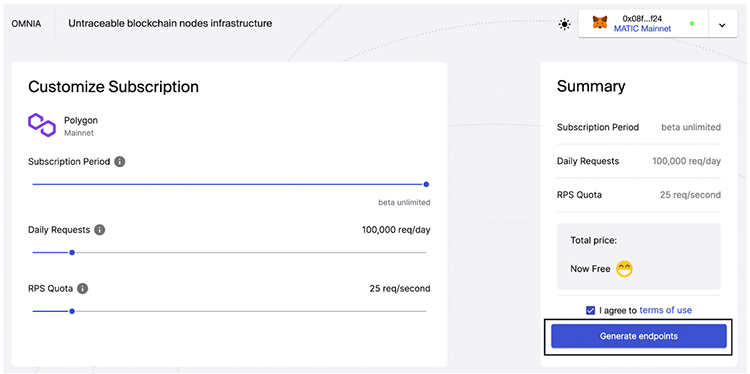Screen dimensions: 750x374
Task: Click the MATIC Mainnet network label
Action: tap(642, 29)
